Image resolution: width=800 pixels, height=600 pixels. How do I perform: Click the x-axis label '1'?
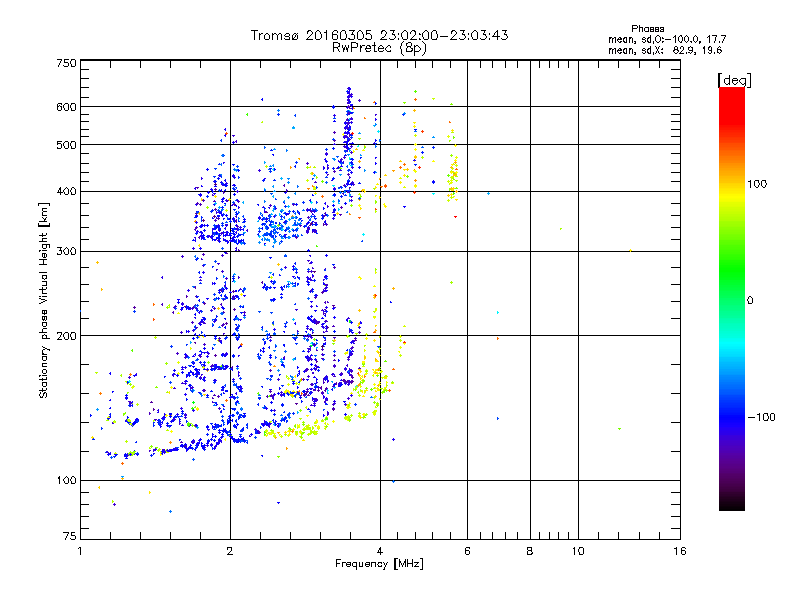click(x=80, y=551)
